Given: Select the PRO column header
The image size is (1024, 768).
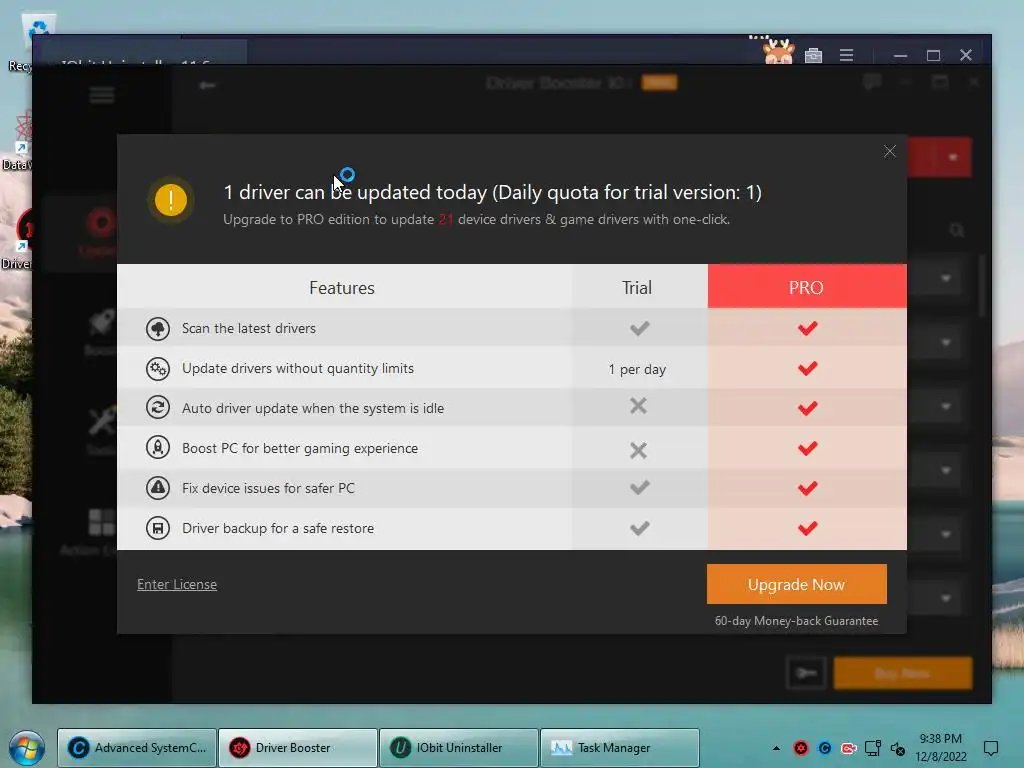Looking at the screenshot, I should pos(807,287).
